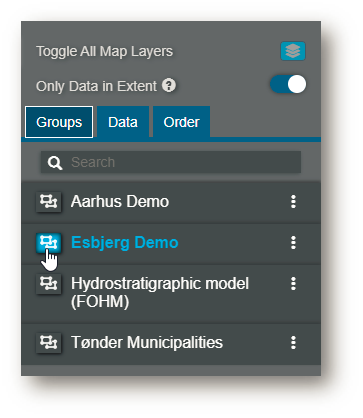
Task: Open options menu for Hydrostratigraphic model (FOHM)
Action: pos(293,284)
